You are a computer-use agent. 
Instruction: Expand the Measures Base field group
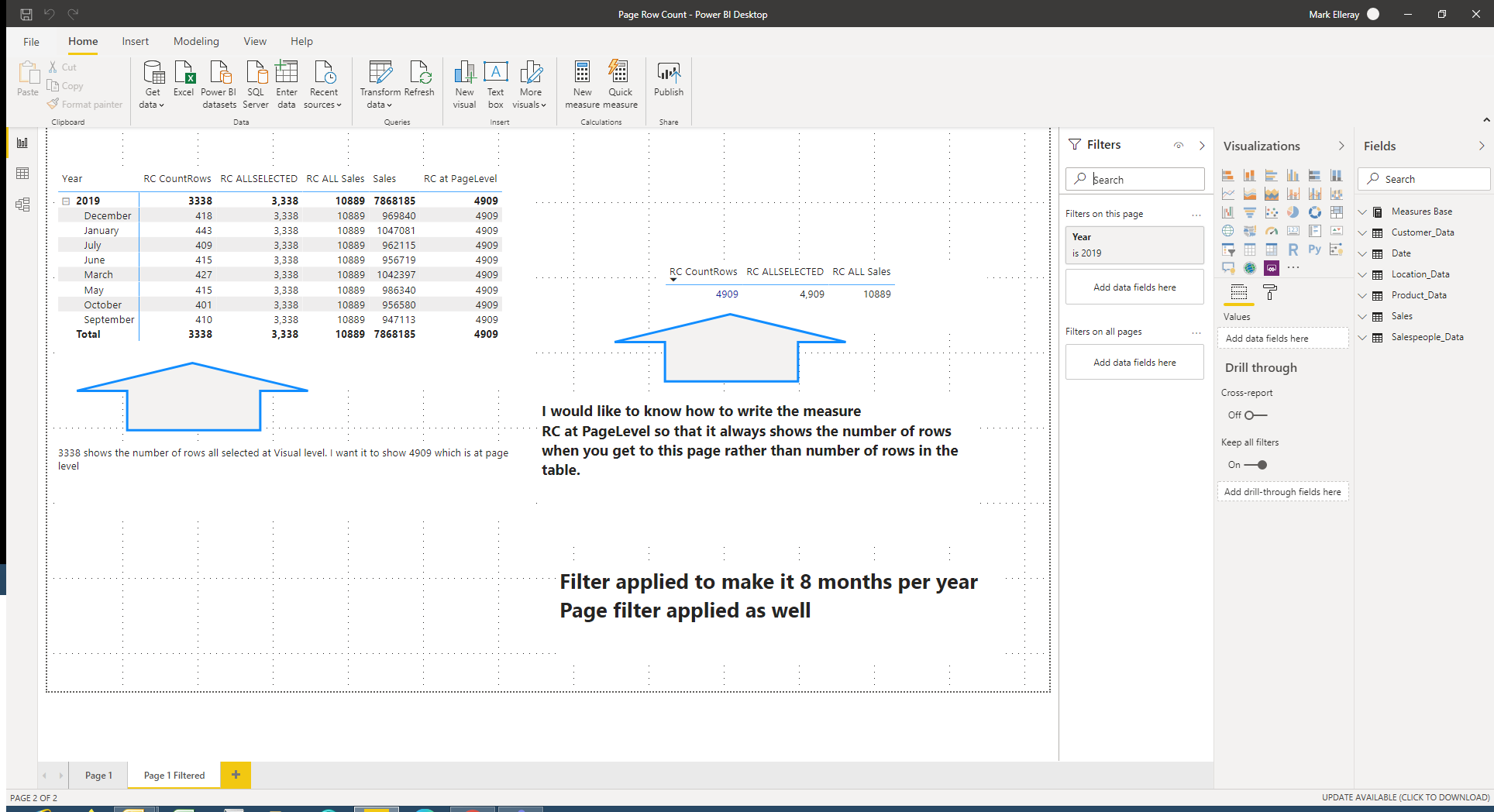[1362, 212]
